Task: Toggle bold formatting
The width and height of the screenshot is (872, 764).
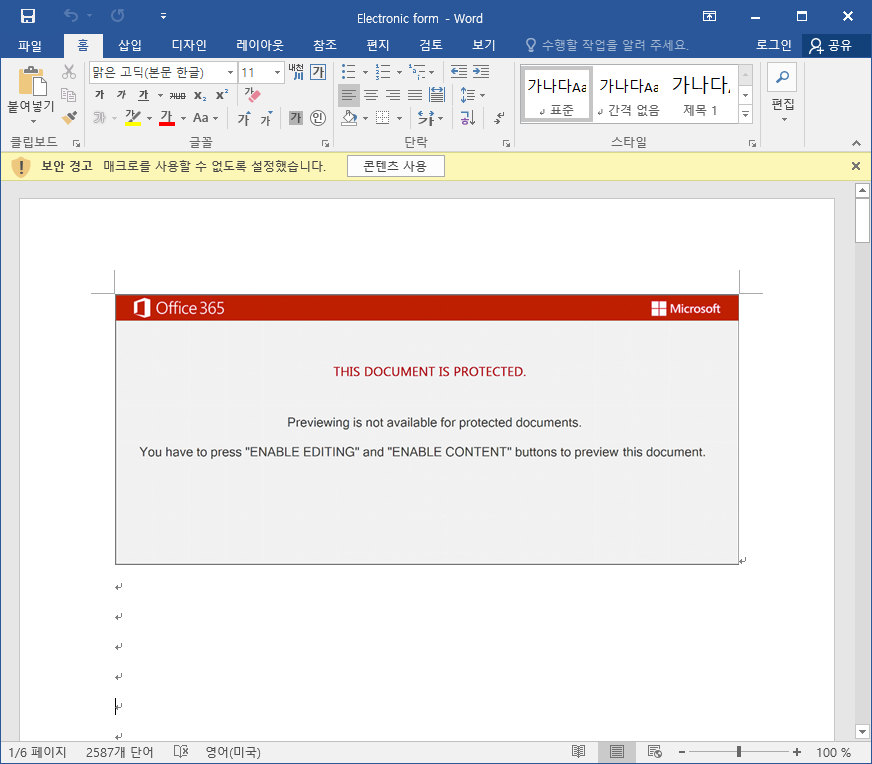Action: [x=100, y=95]
